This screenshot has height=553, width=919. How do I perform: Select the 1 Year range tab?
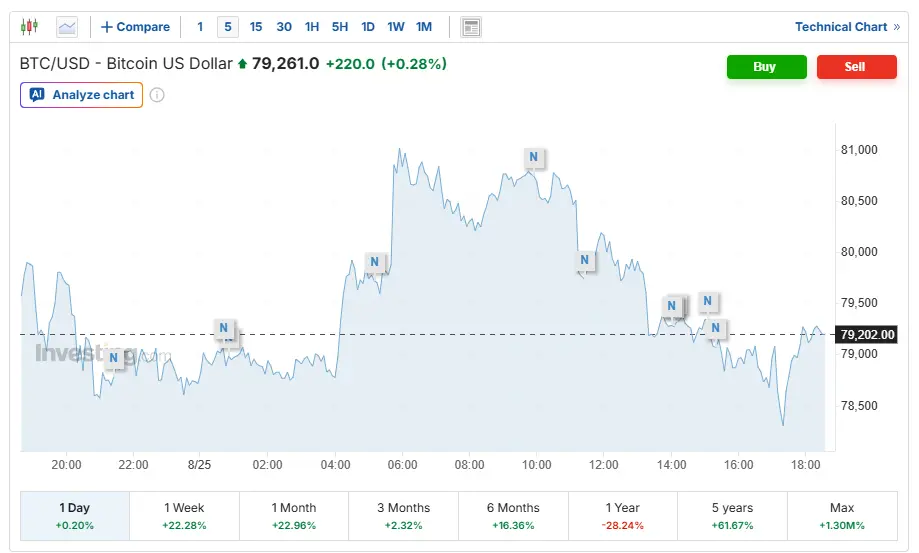pyautogui.click(x=622, y=516)
